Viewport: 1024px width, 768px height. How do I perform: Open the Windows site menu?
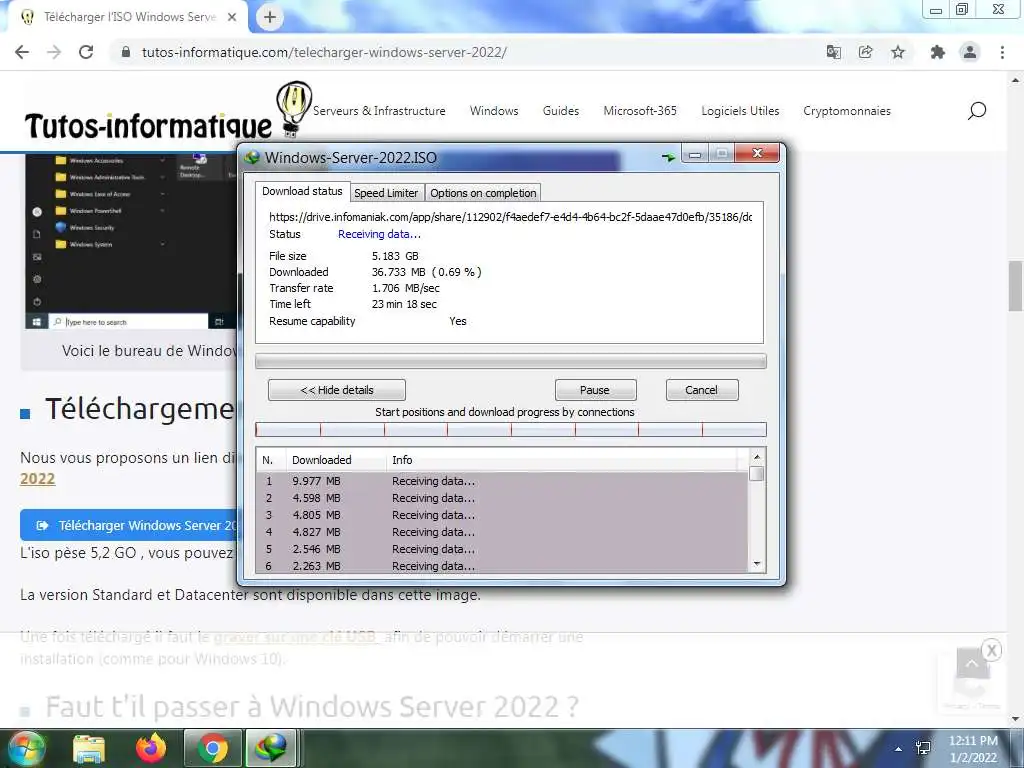[x=494, y=111]
